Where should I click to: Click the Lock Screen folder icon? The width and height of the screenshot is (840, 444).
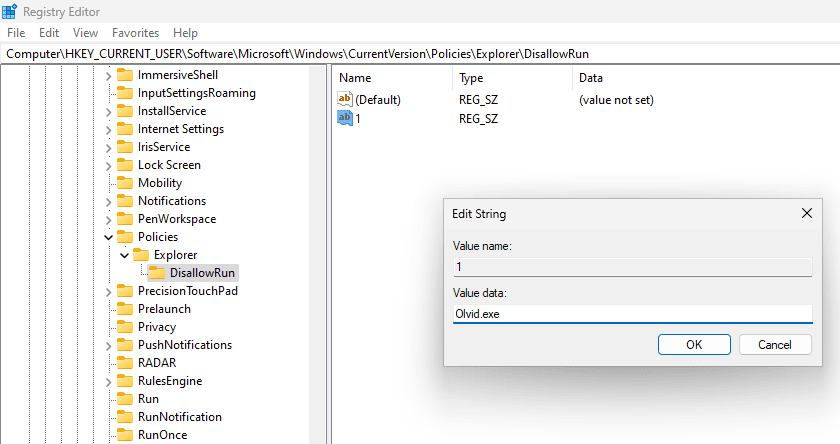pyautogui.click(x=125, y=165)
